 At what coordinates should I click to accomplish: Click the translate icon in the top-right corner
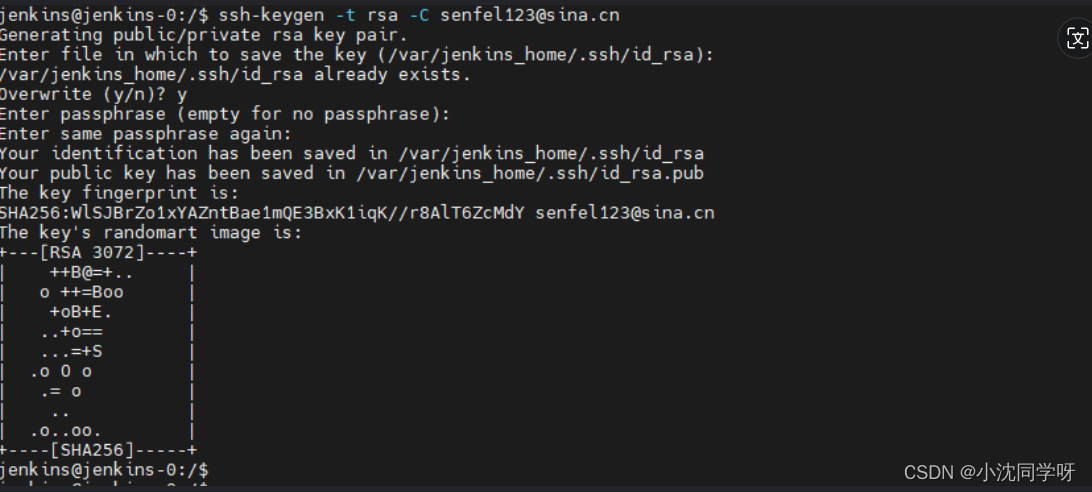pos(1077,38)
